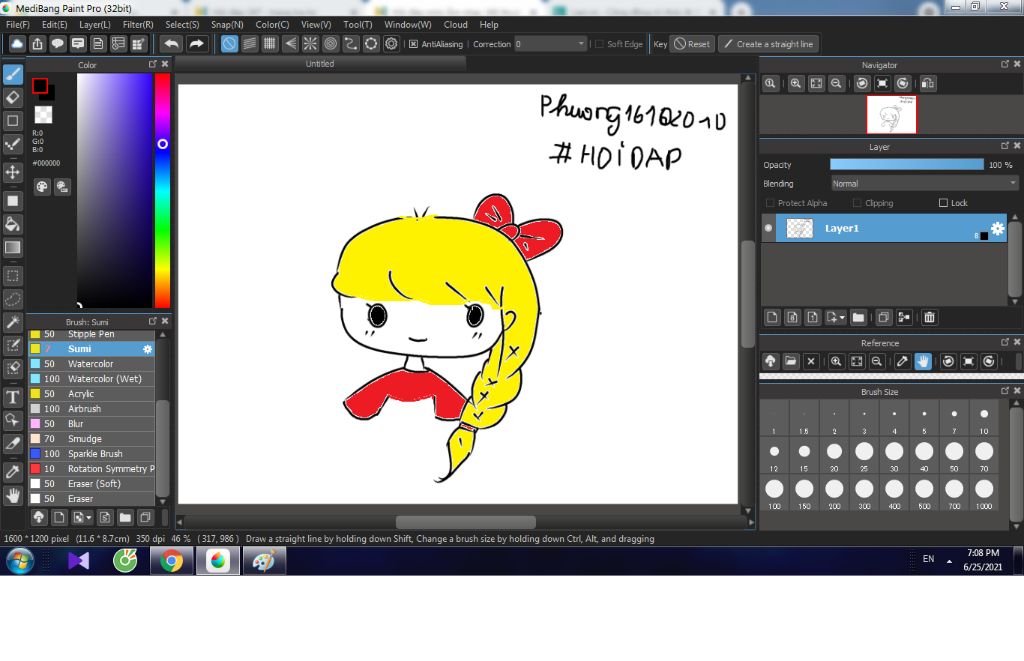This screenshot has height=661, width=1024.
Task: Click the Reset button
Action: pyautogui.click(x=692, y=44)
